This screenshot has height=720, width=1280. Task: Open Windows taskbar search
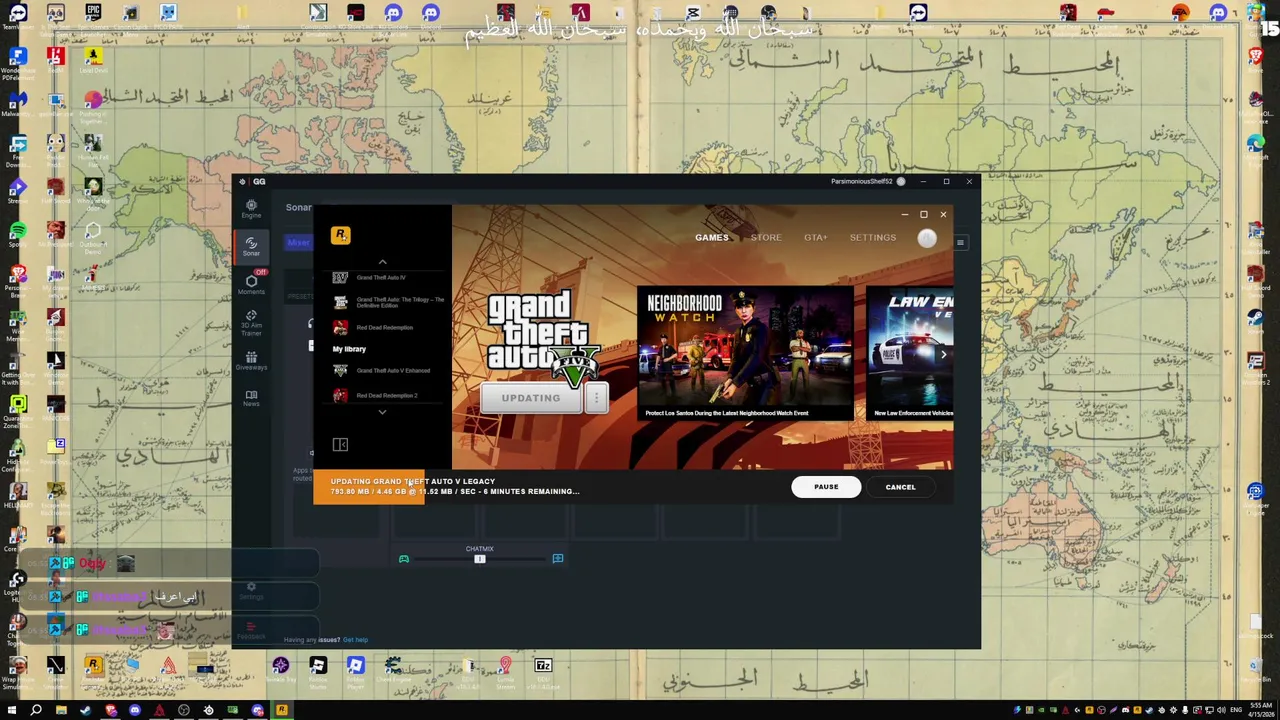[x=37, y=710]
